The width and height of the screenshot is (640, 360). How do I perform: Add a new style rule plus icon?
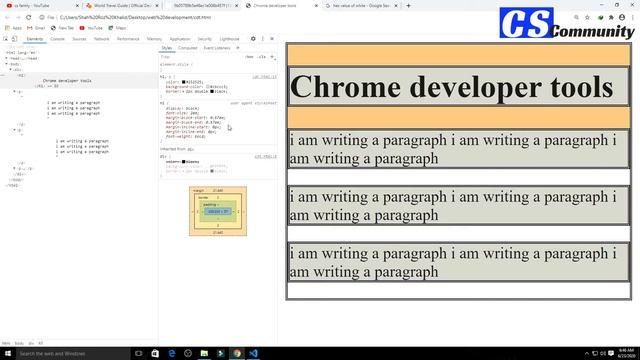272,57
